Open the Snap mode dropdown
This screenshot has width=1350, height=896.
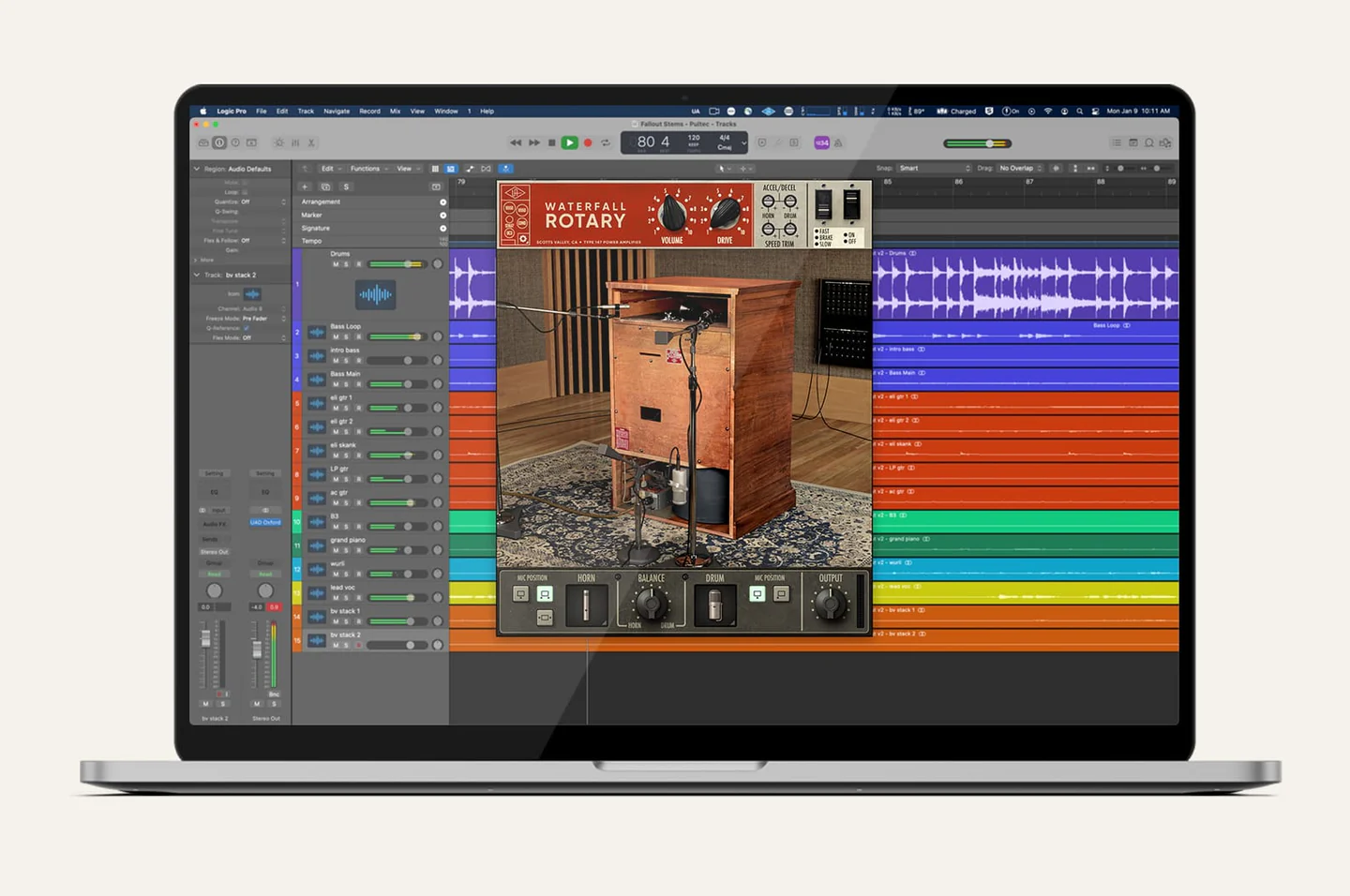click(934, 169)
